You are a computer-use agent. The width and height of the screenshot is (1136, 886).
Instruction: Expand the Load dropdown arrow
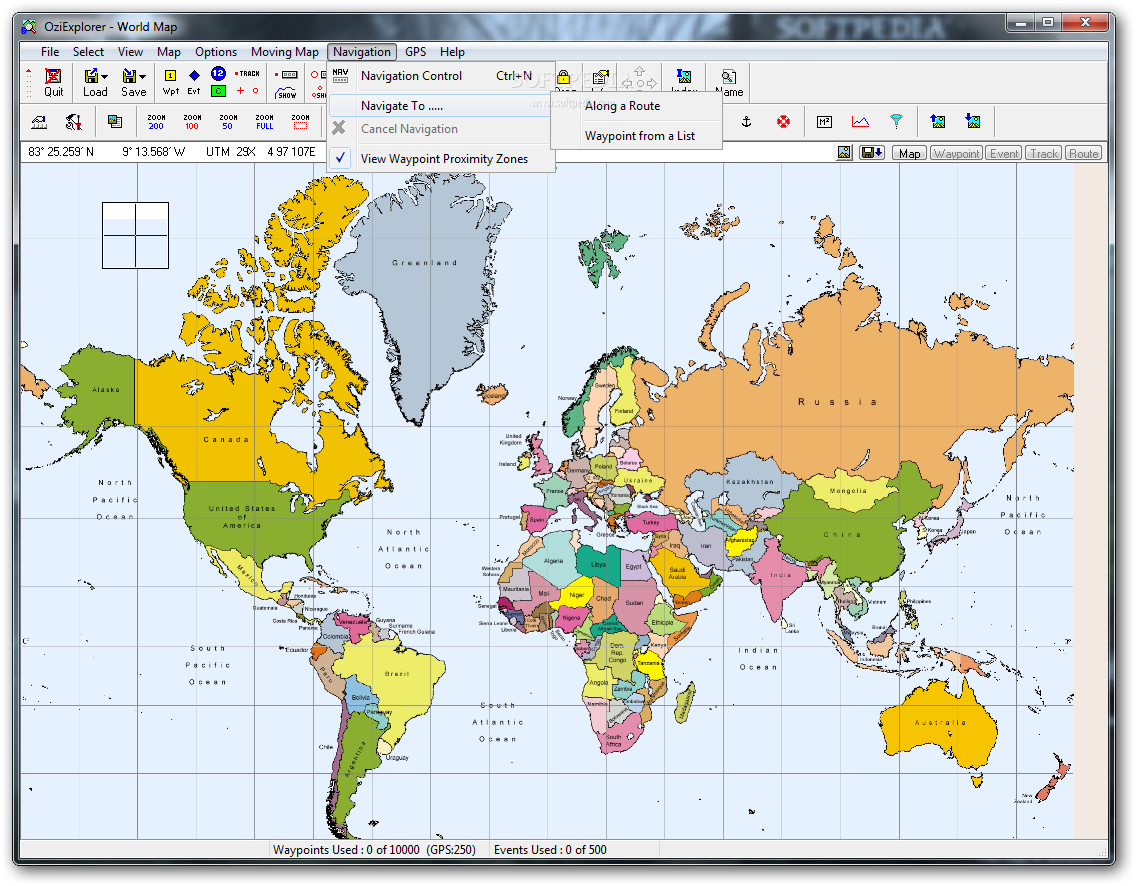tap(105, 76)
